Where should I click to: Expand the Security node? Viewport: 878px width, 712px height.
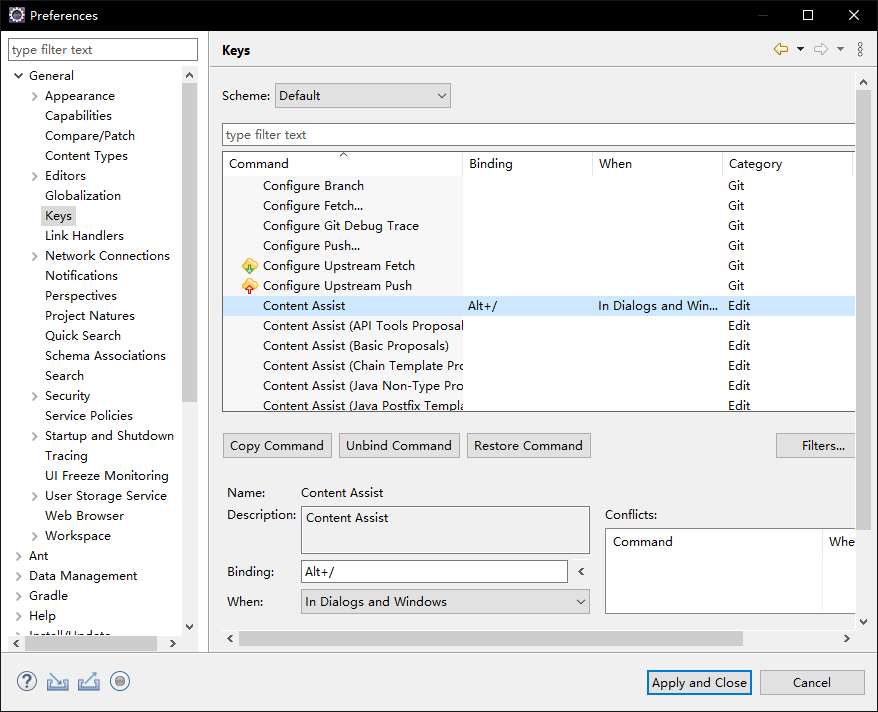click(x=35, y=396)
